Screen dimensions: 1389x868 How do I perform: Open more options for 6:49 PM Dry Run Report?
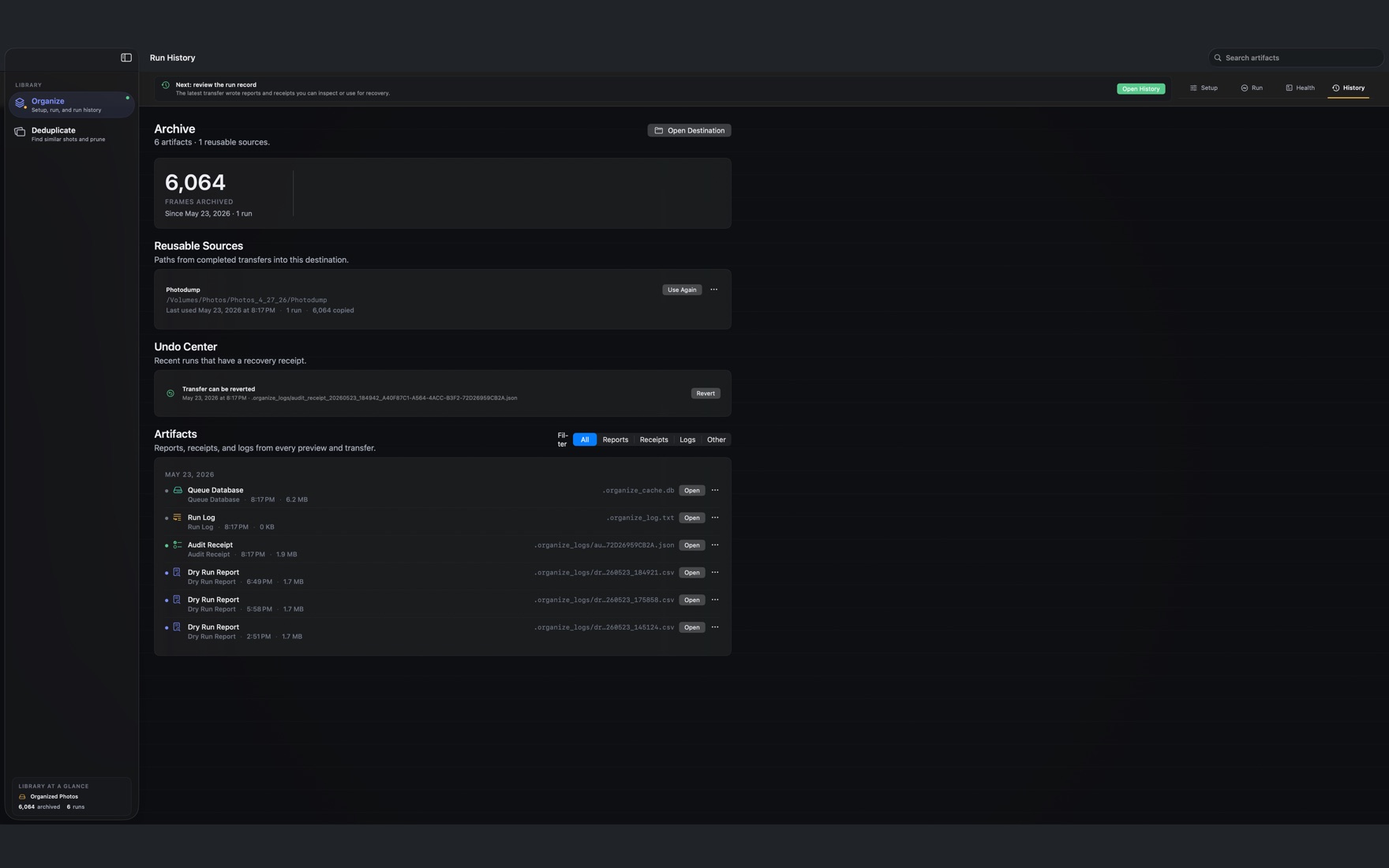715,572
